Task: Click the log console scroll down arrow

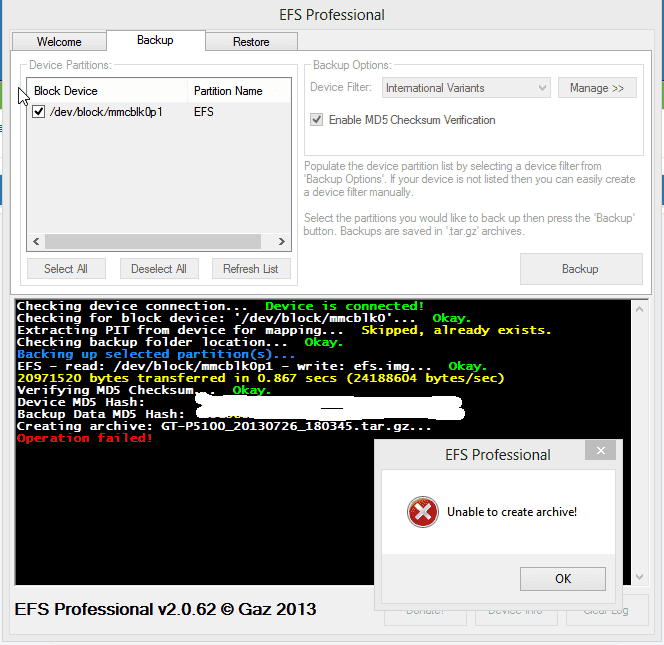Action: tap(639, 577)
